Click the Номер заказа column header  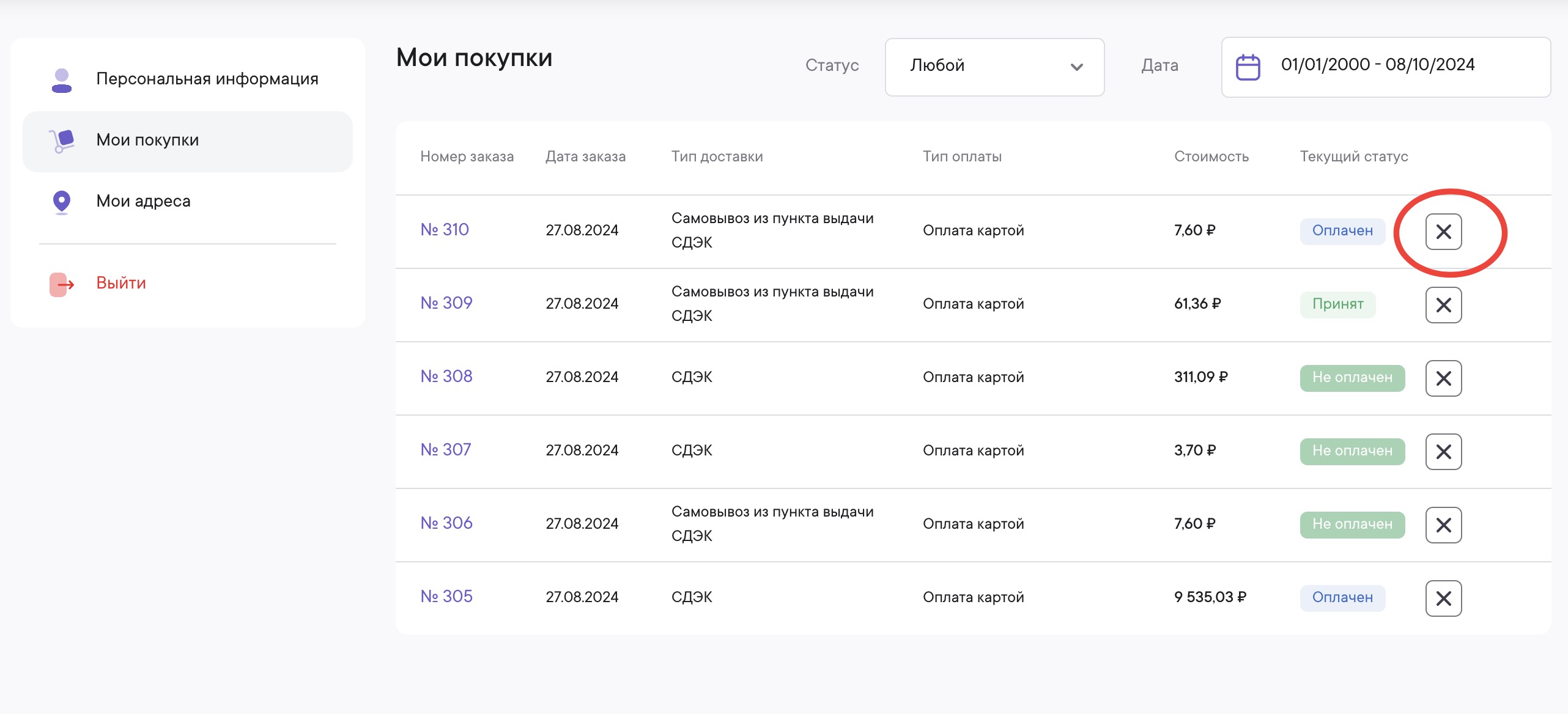[x=467, y=156]
